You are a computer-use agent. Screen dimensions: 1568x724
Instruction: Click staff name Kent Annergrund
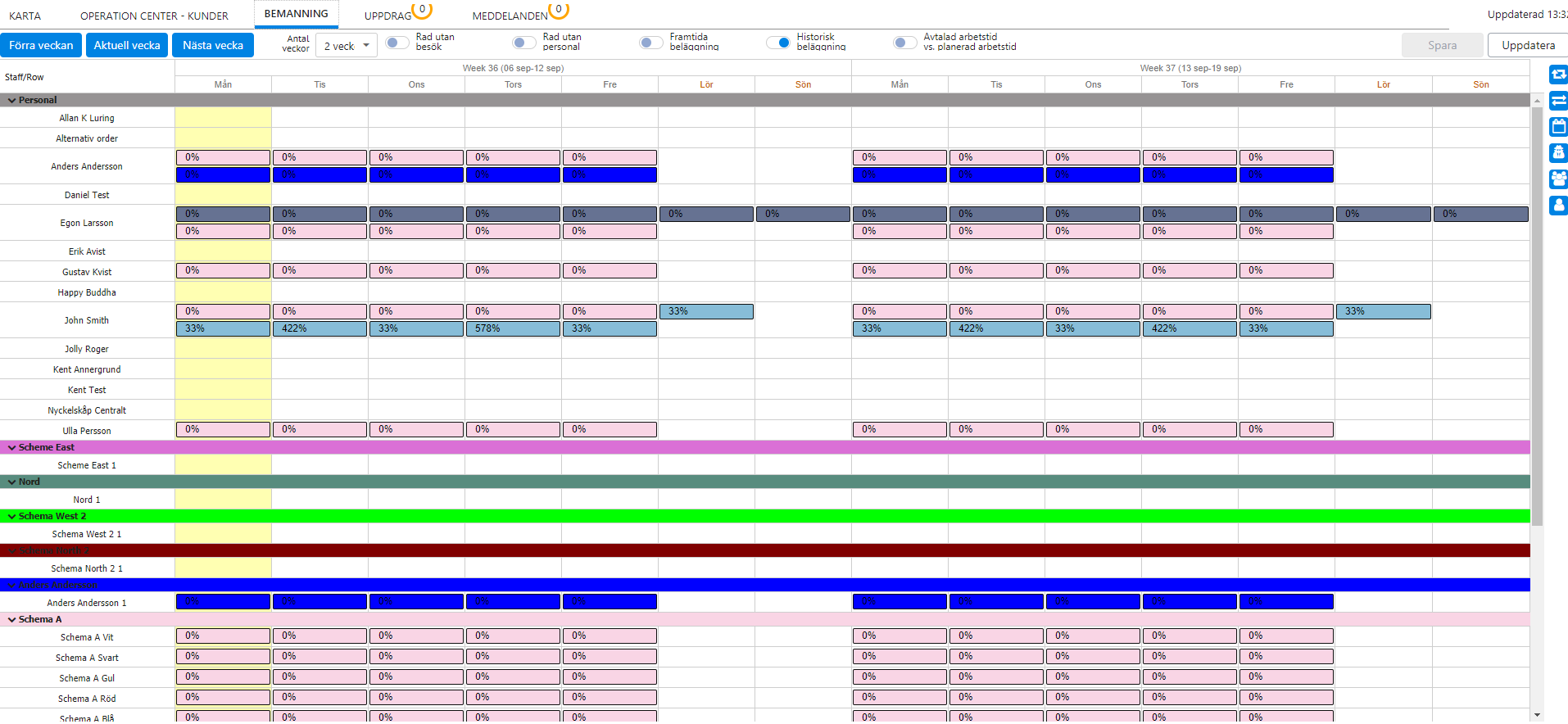87,369
